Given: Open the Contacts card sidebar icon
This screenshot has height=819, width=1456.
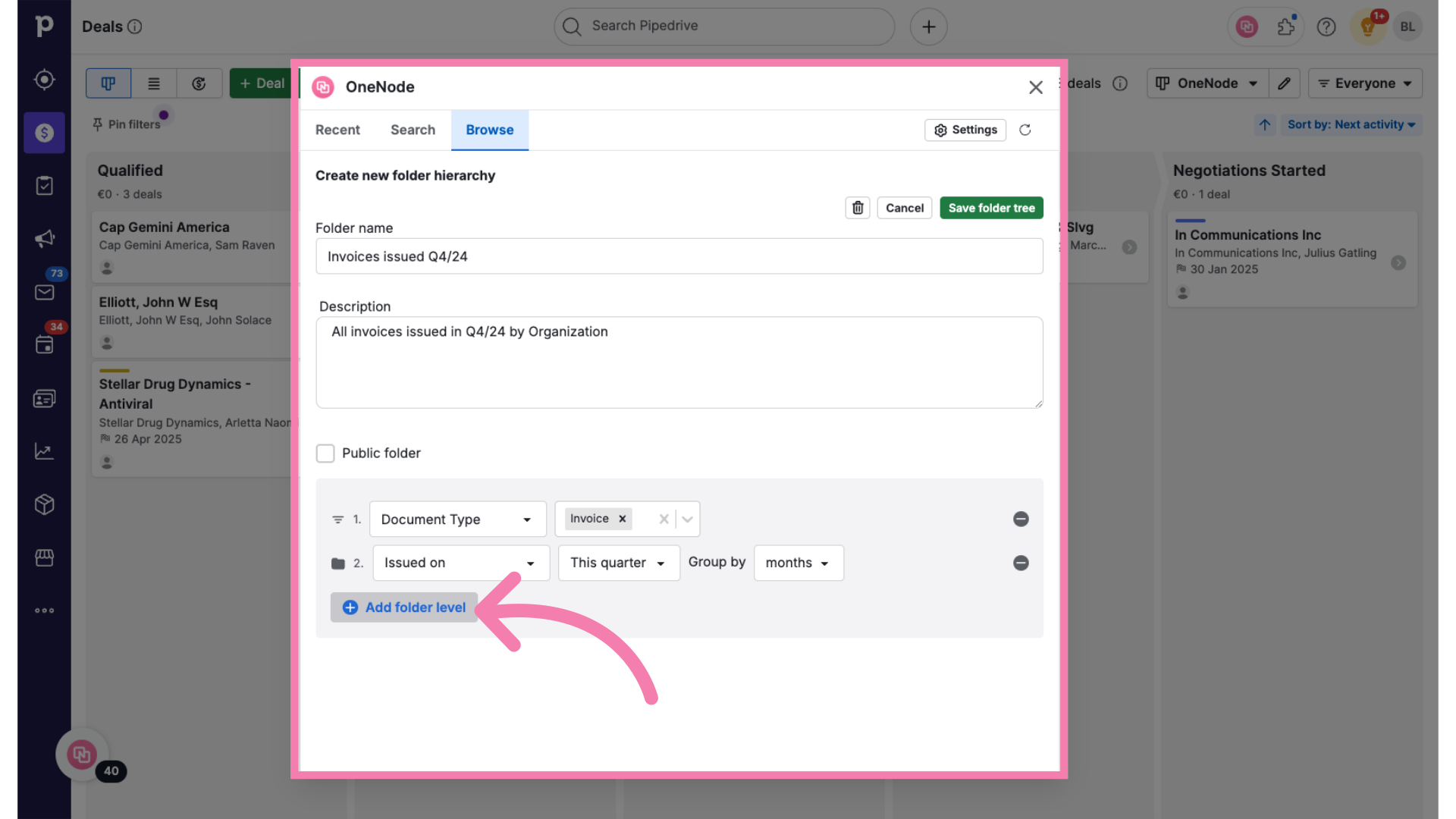Looking at the screenshot, I should coord(44,398).
